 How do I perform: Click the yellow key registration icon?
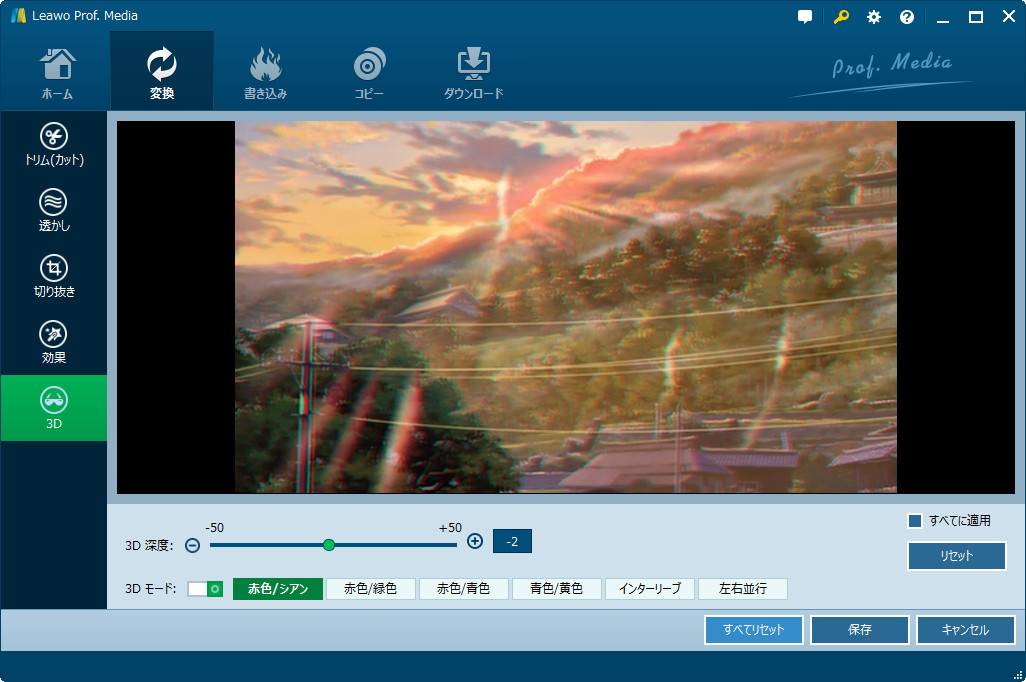(x=841, y=17)
